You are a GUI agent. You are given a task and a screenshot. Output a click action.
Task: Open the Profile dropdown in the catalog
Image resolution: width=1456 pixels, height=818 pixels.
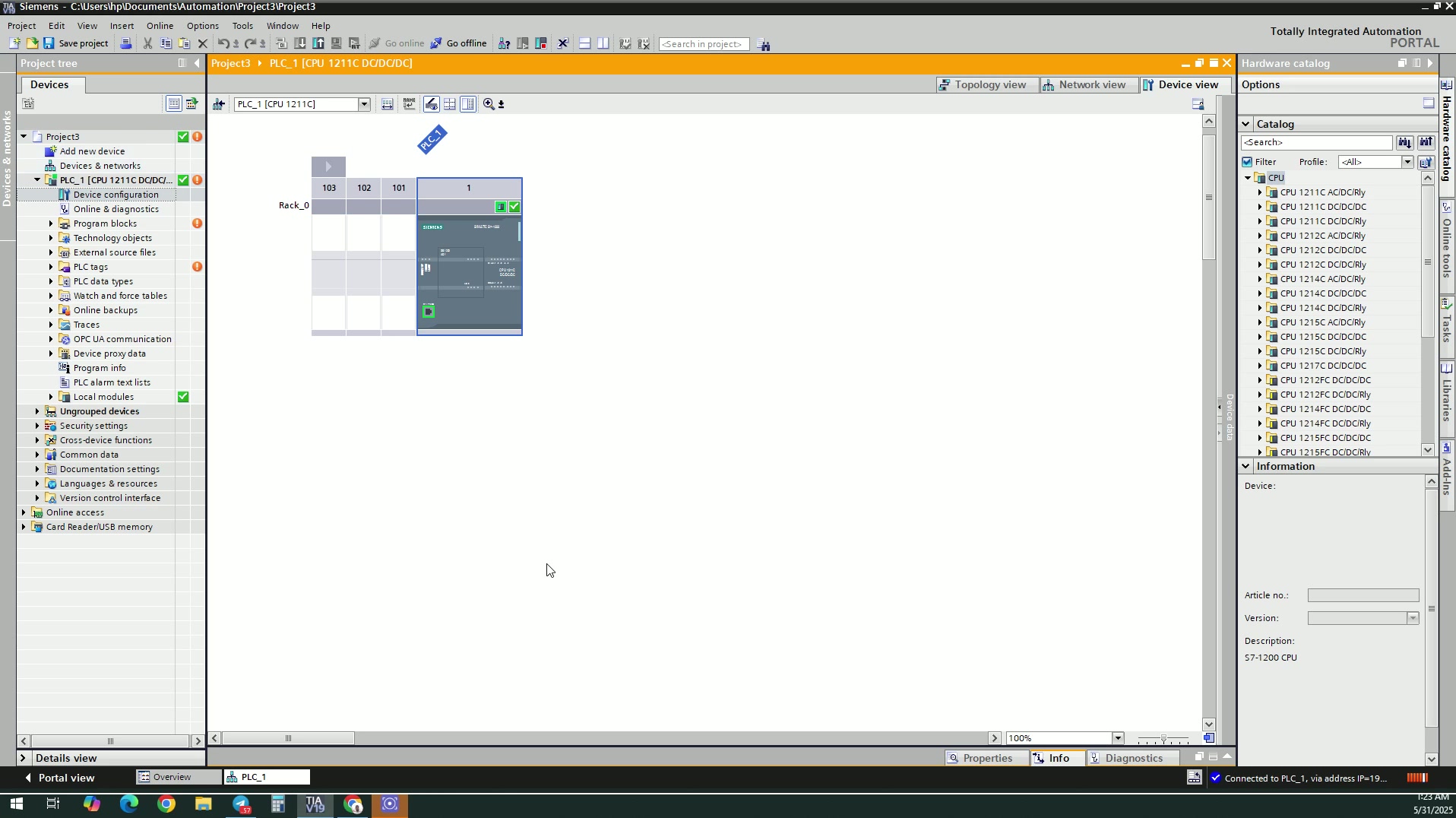click(x=1407, y=162)
